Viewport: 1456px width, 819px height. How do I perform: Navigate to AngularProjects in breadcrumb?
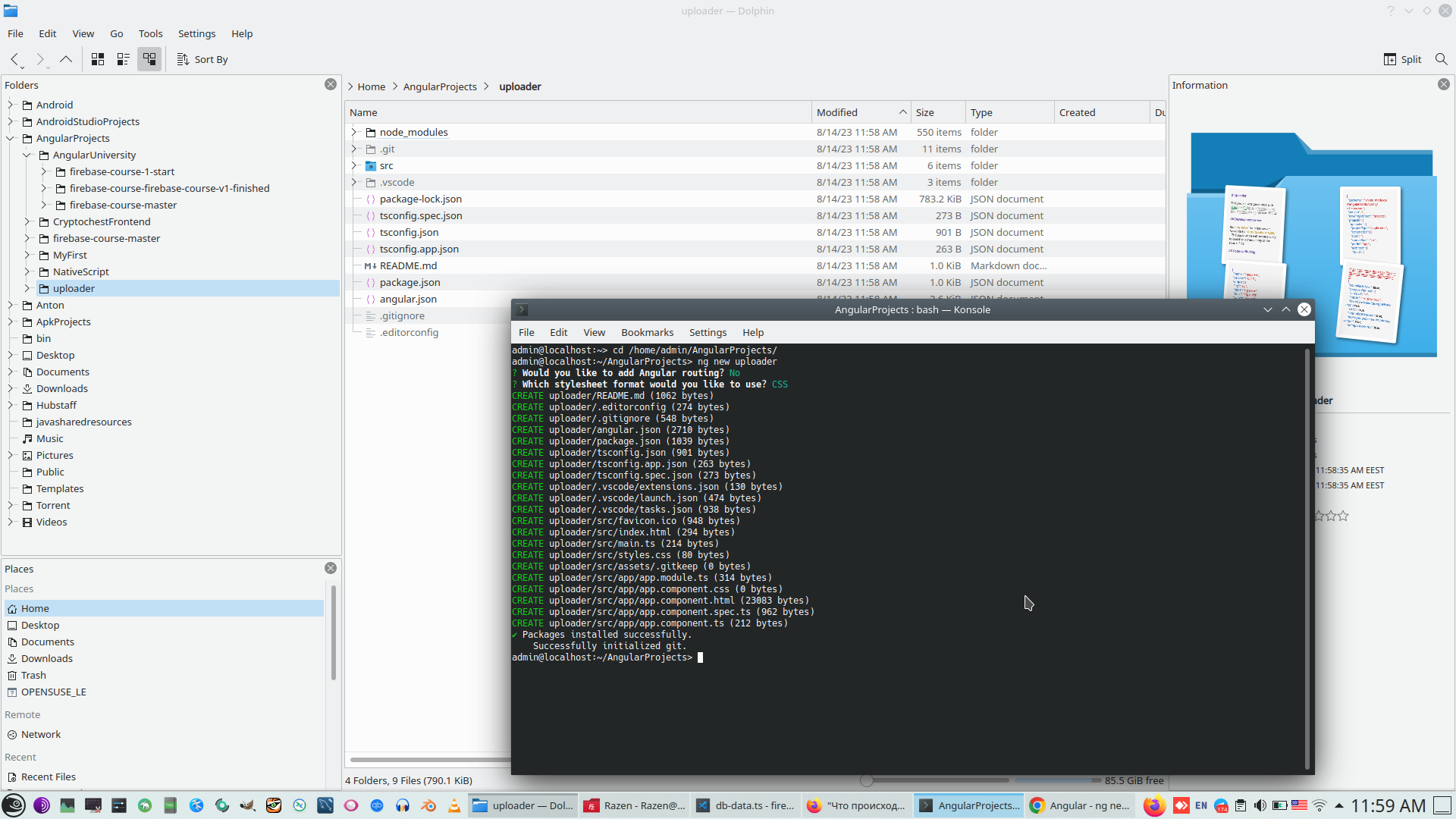440,86
